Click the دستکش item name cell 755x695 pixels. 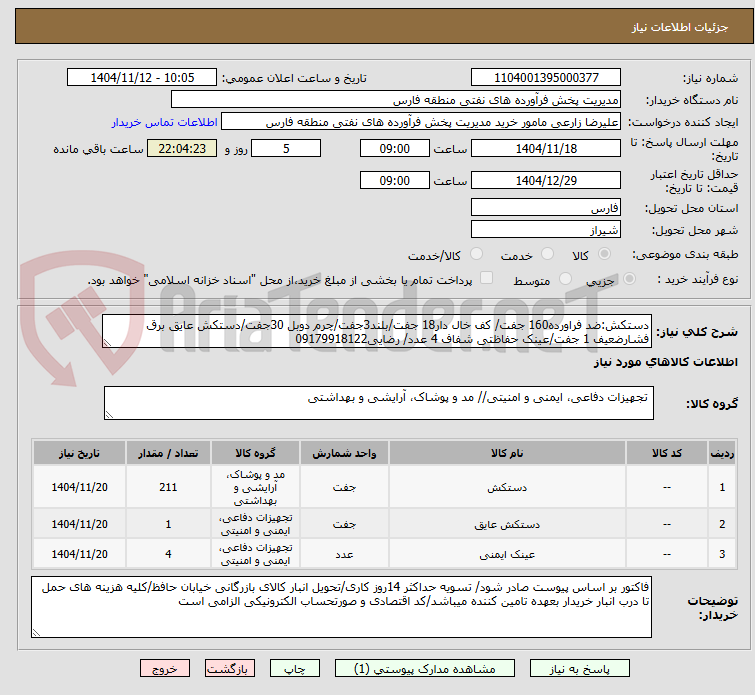pyautogui.click(x=507, y=487)
